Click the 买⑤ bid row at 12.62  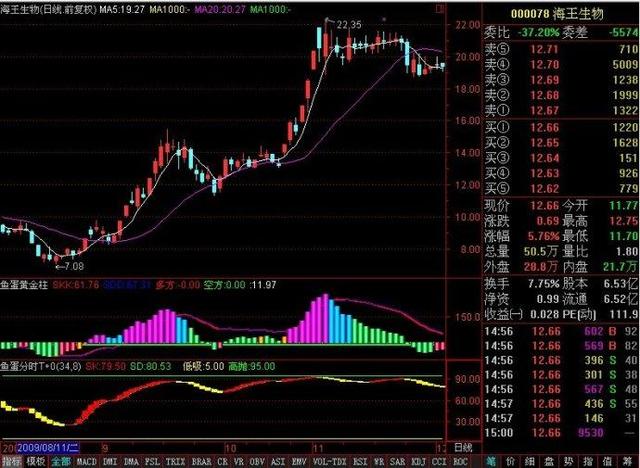tap(561, 189)
